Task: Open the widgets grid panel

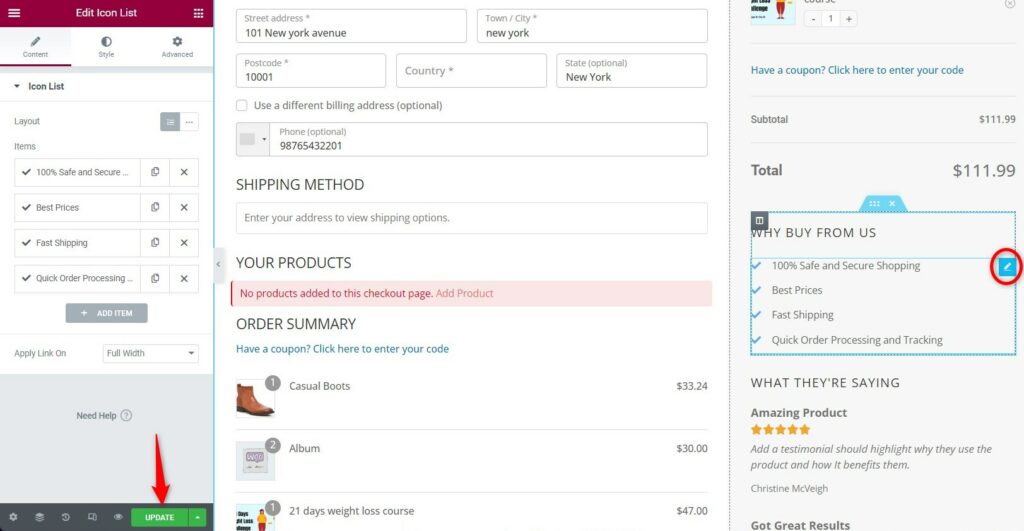Action: coord(199,12)
